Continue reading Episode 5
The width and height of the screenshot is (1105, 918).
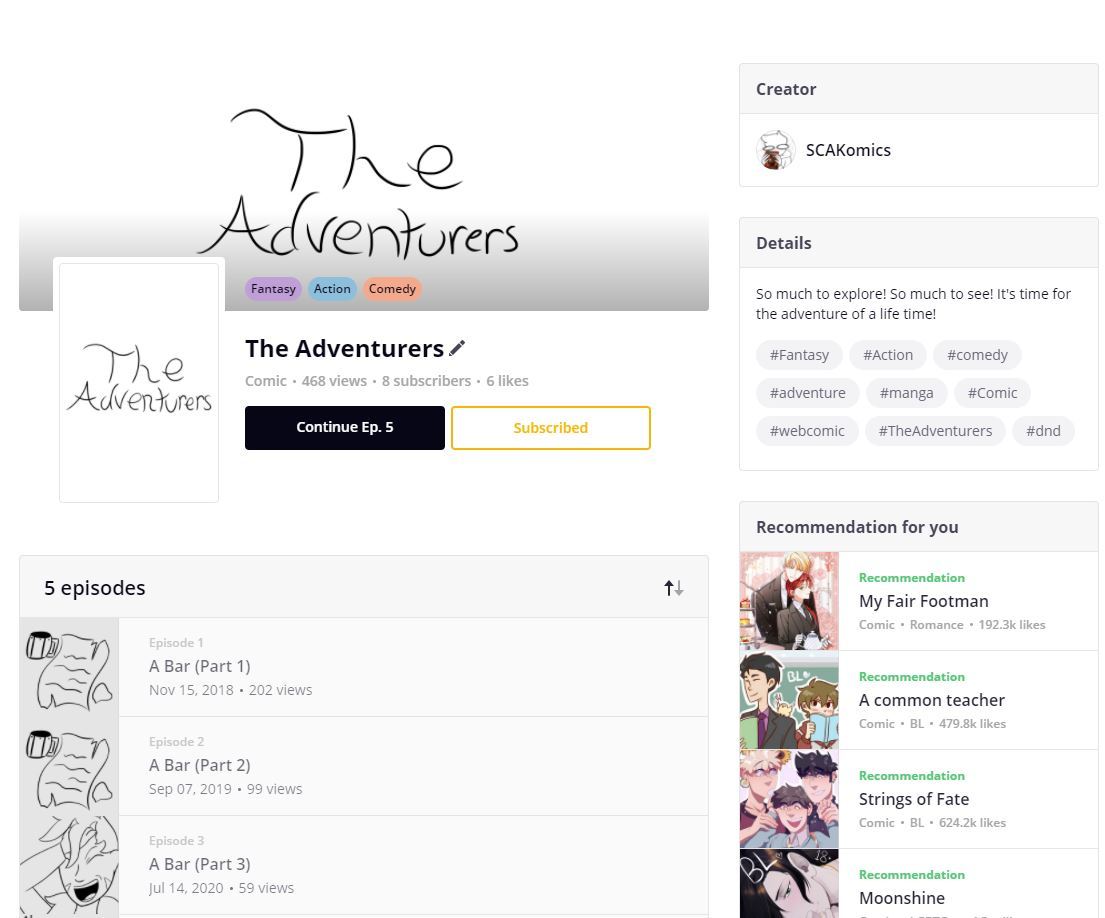pyautogui.click(x=345, y=428)
